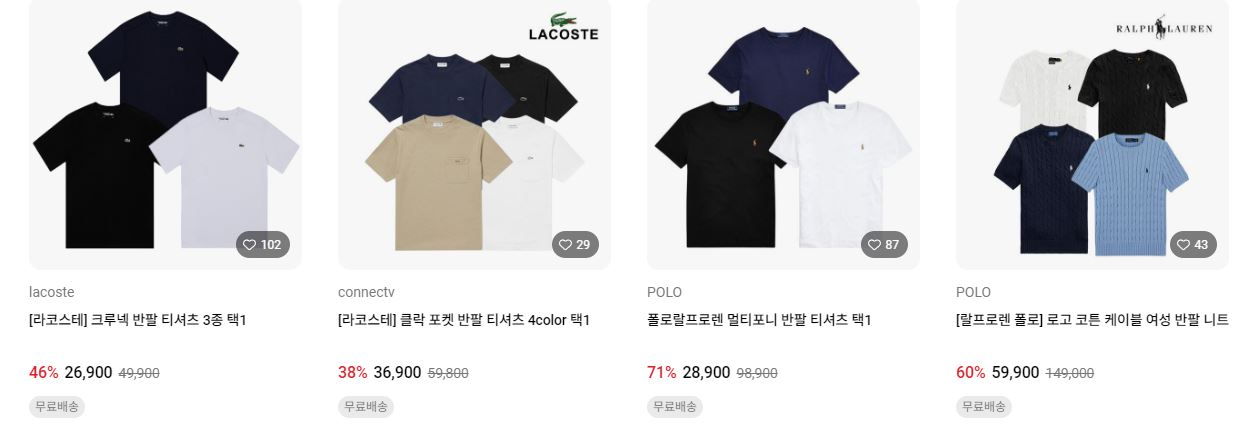1239x433 pixels.
Task: Select the 28,900 discounted price
Action: (x=706, y=373)
